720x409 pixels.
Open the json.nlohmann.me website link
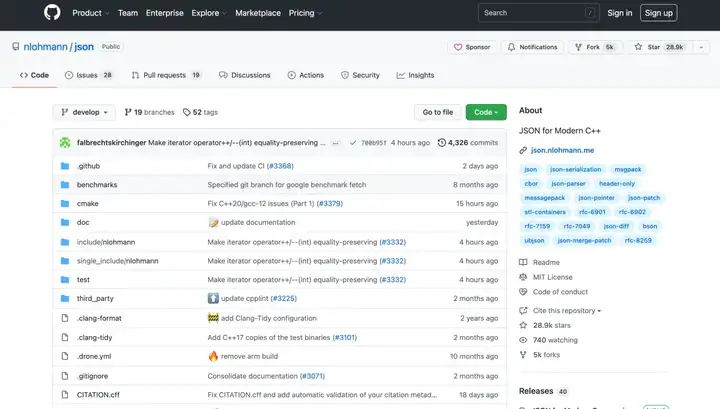pyautogui.click(x=562, y=150)
